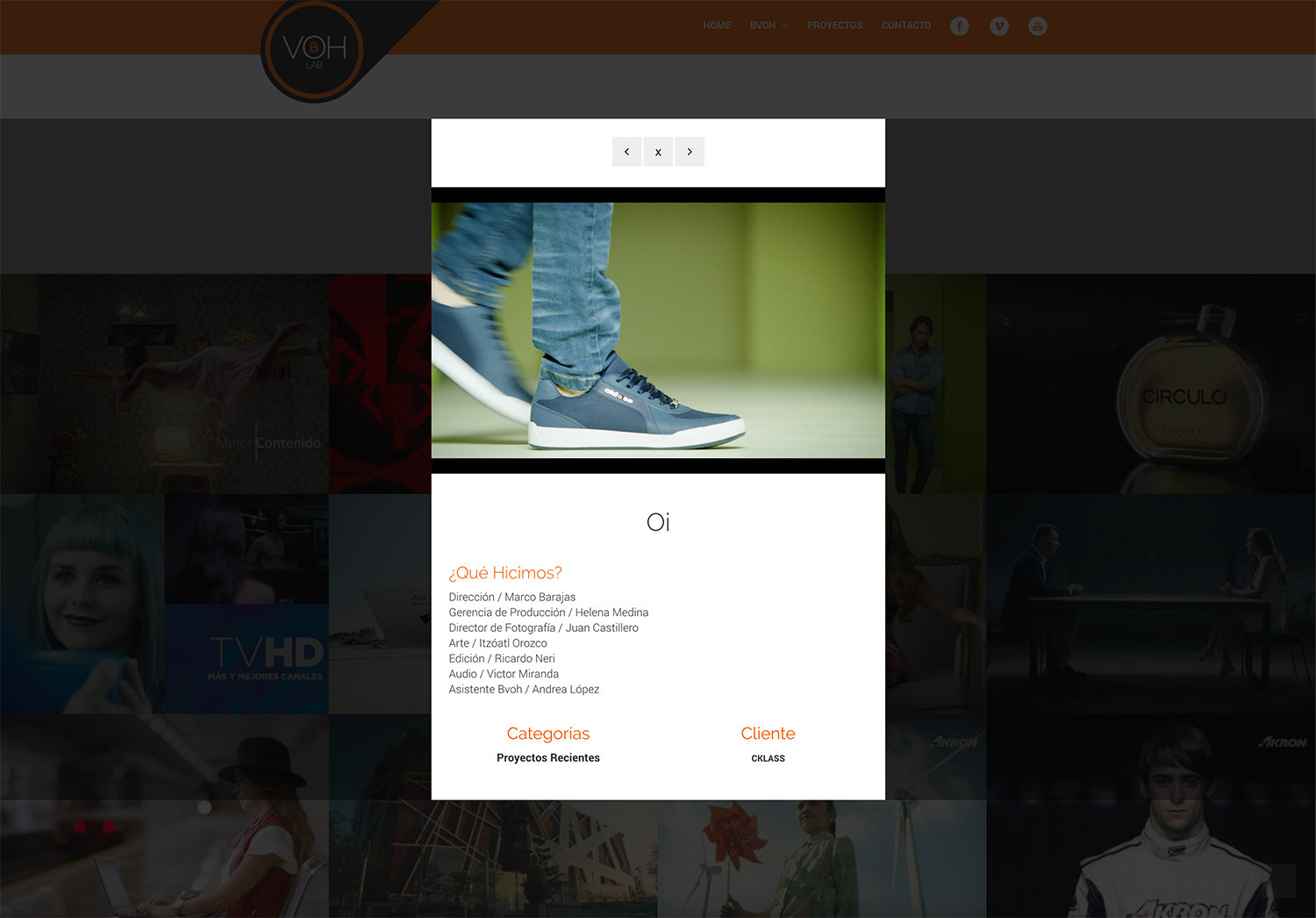
Task: Select the red pinwheel project thumbnail
Action: [822, 858]
